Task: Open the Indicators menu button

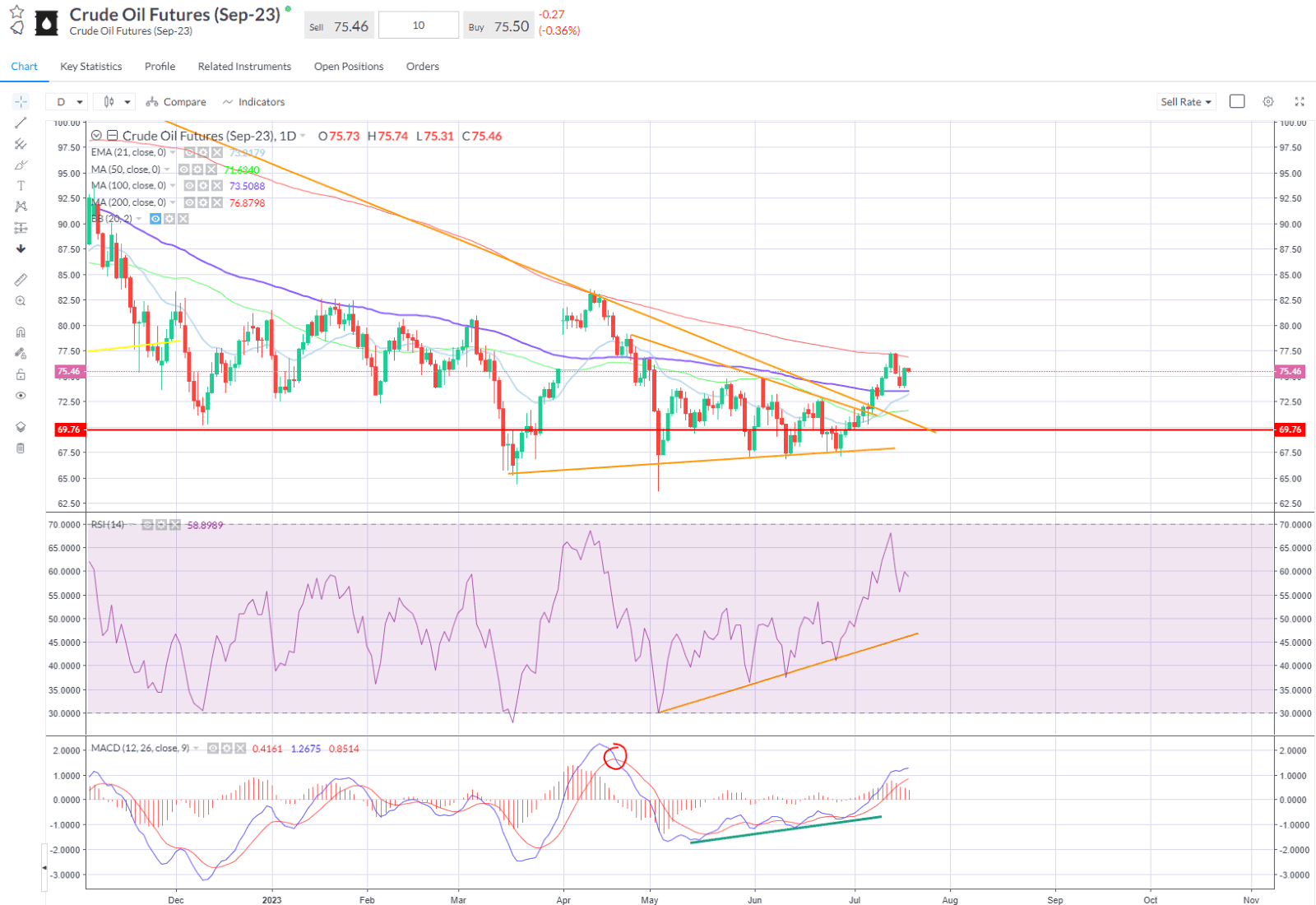Action: tap(253, 102)
